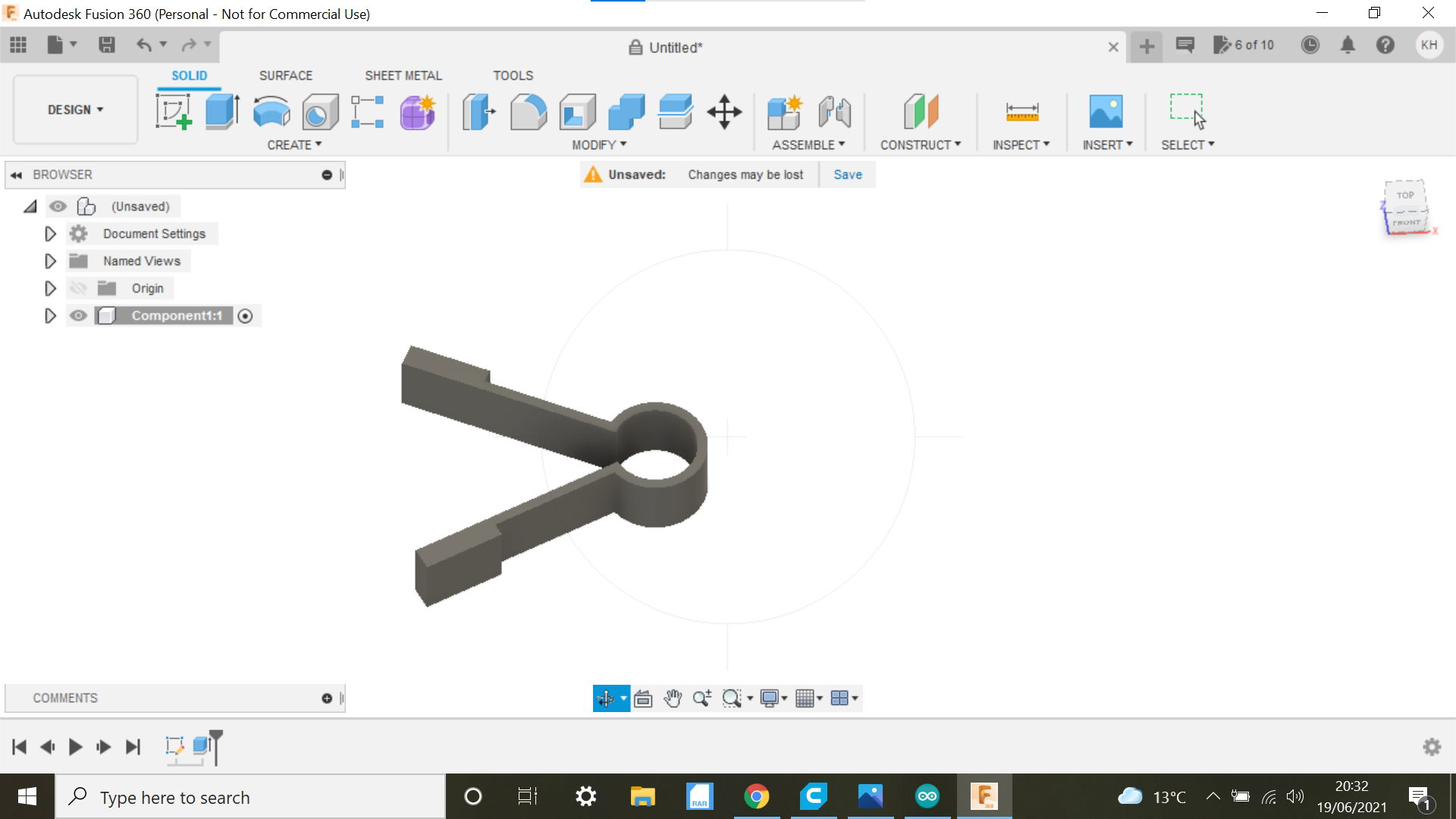The width and height of the screenshot is (1456, 819).
Task: Play the timeline history
Action: point(75,747)
